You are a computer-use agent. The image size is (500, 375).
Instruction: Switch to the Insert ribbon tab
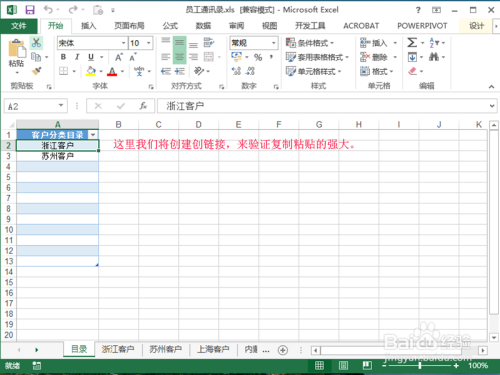coord(89,26)
